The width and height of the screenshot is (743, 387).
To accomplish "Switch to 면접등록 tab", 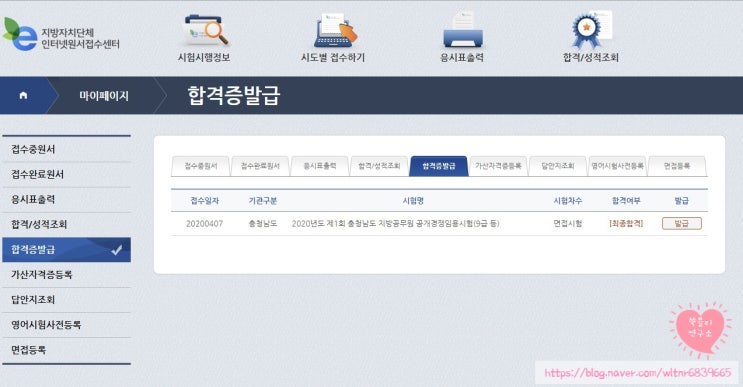I will coord(677,166).
